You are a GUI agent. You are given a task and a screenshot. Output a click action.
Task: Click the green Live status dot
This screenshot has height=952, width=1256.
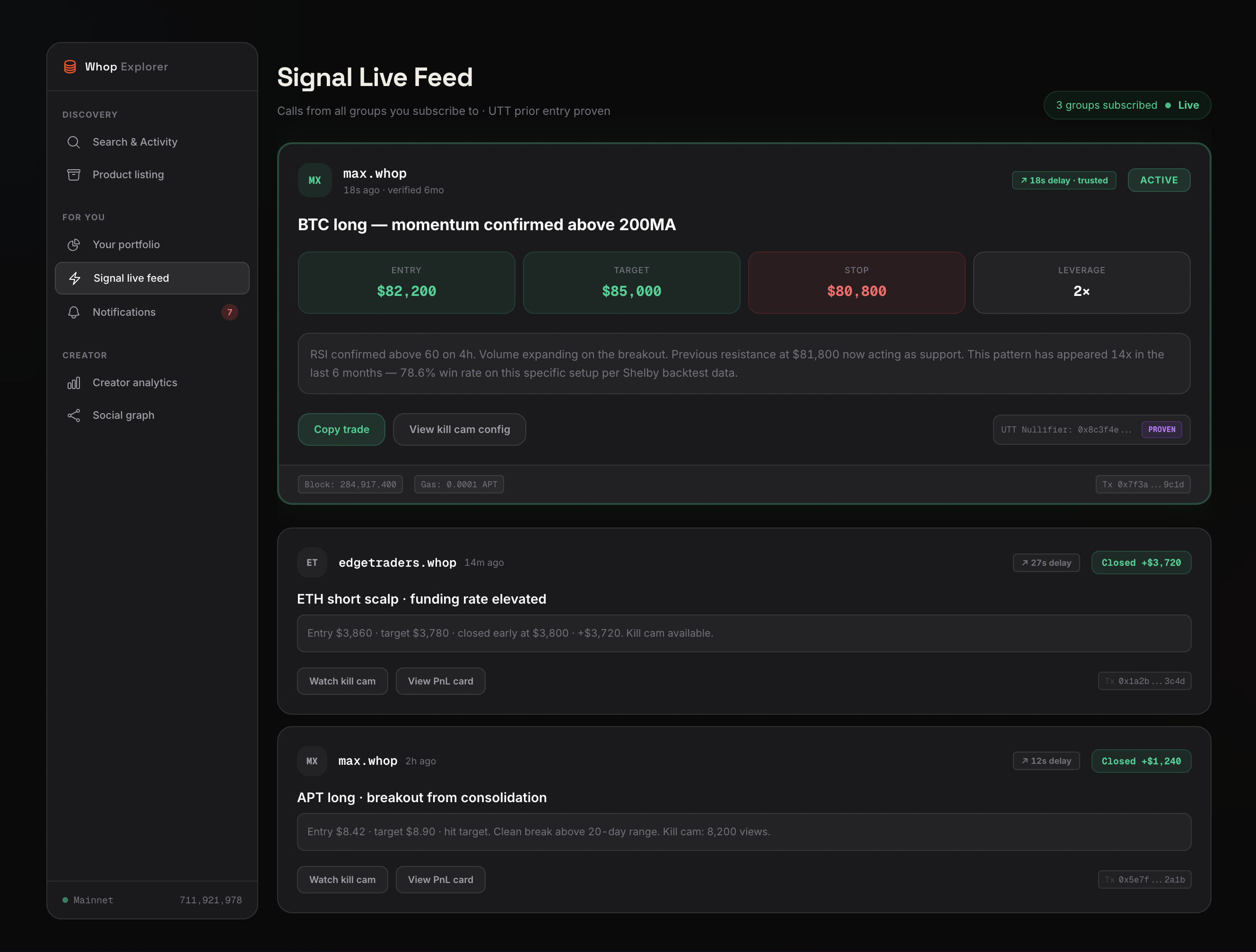pyautogui.click(x=1168, y=105)
